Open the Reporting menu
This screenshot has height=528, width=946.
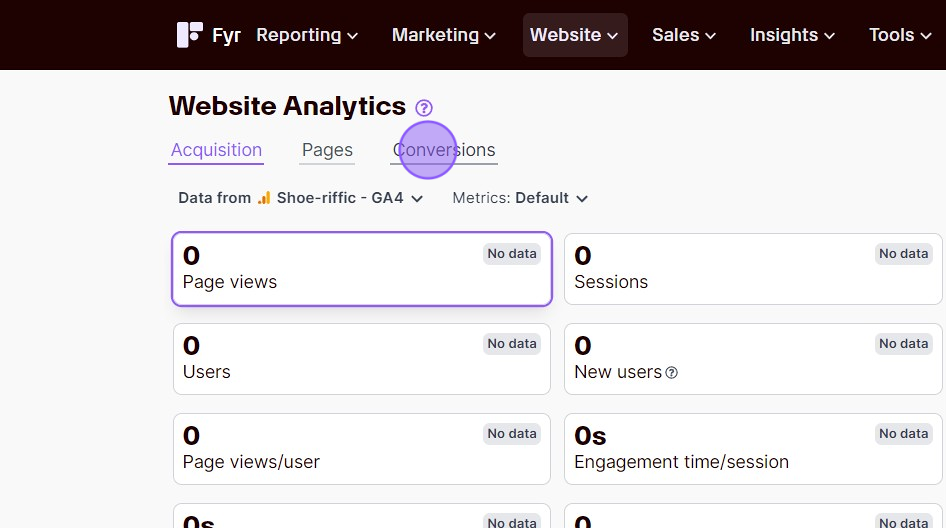coord(307,35)
